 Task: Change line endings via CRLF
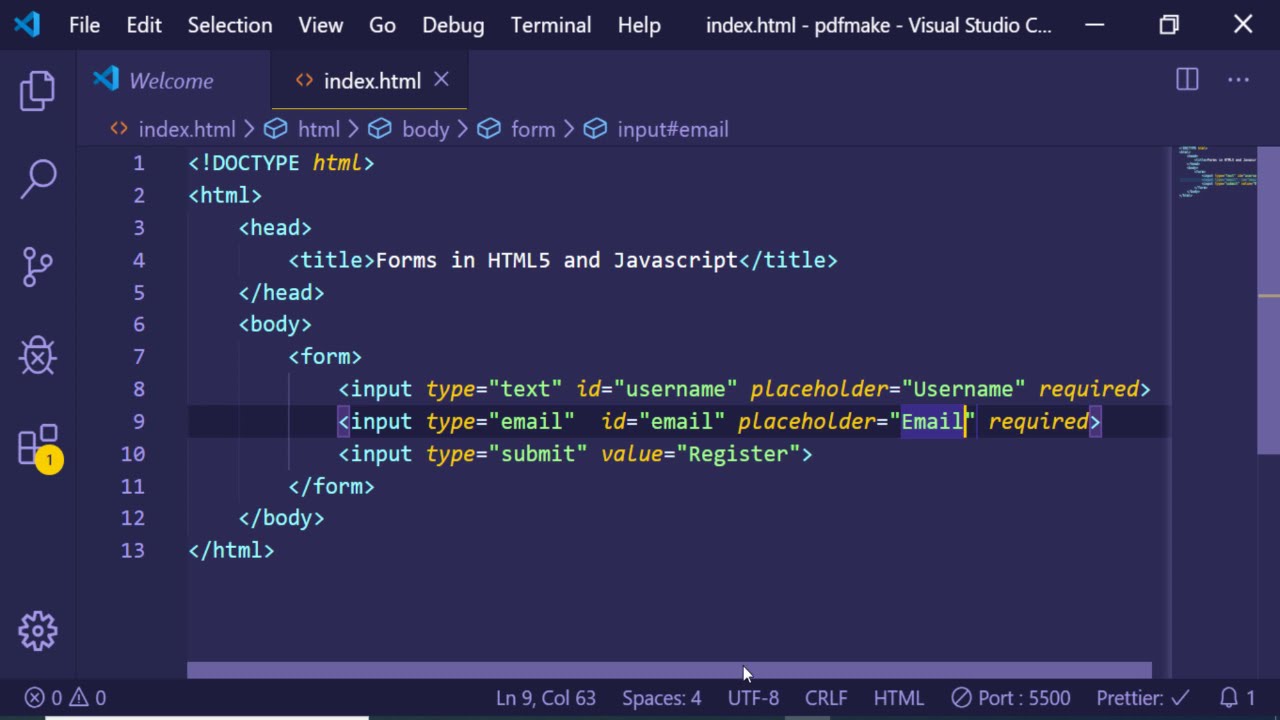click(x=826, y=698)
